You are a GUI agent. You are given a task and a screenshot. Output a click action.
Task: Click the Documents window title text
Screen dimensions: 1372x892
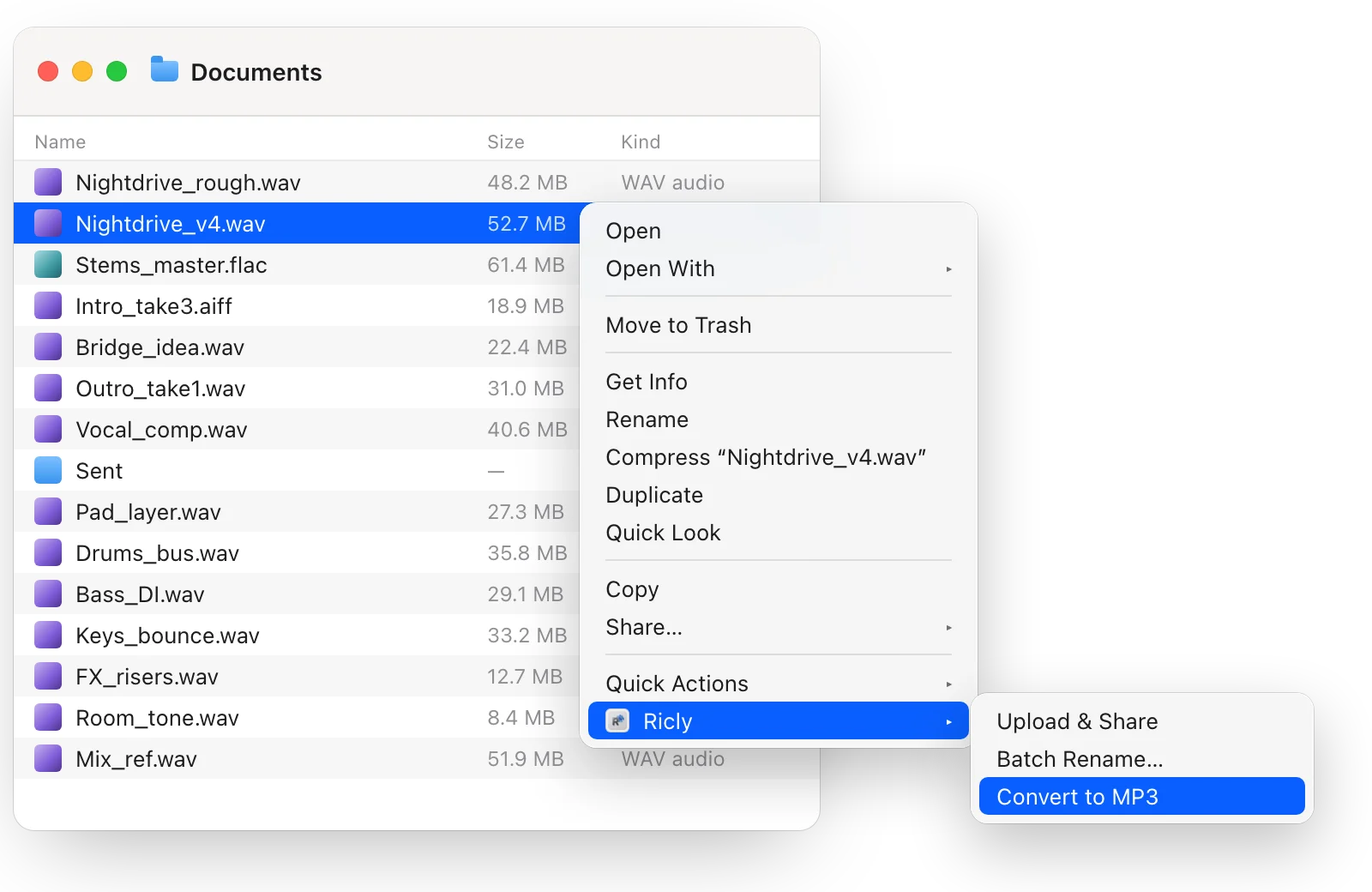[x=256, y=72]
